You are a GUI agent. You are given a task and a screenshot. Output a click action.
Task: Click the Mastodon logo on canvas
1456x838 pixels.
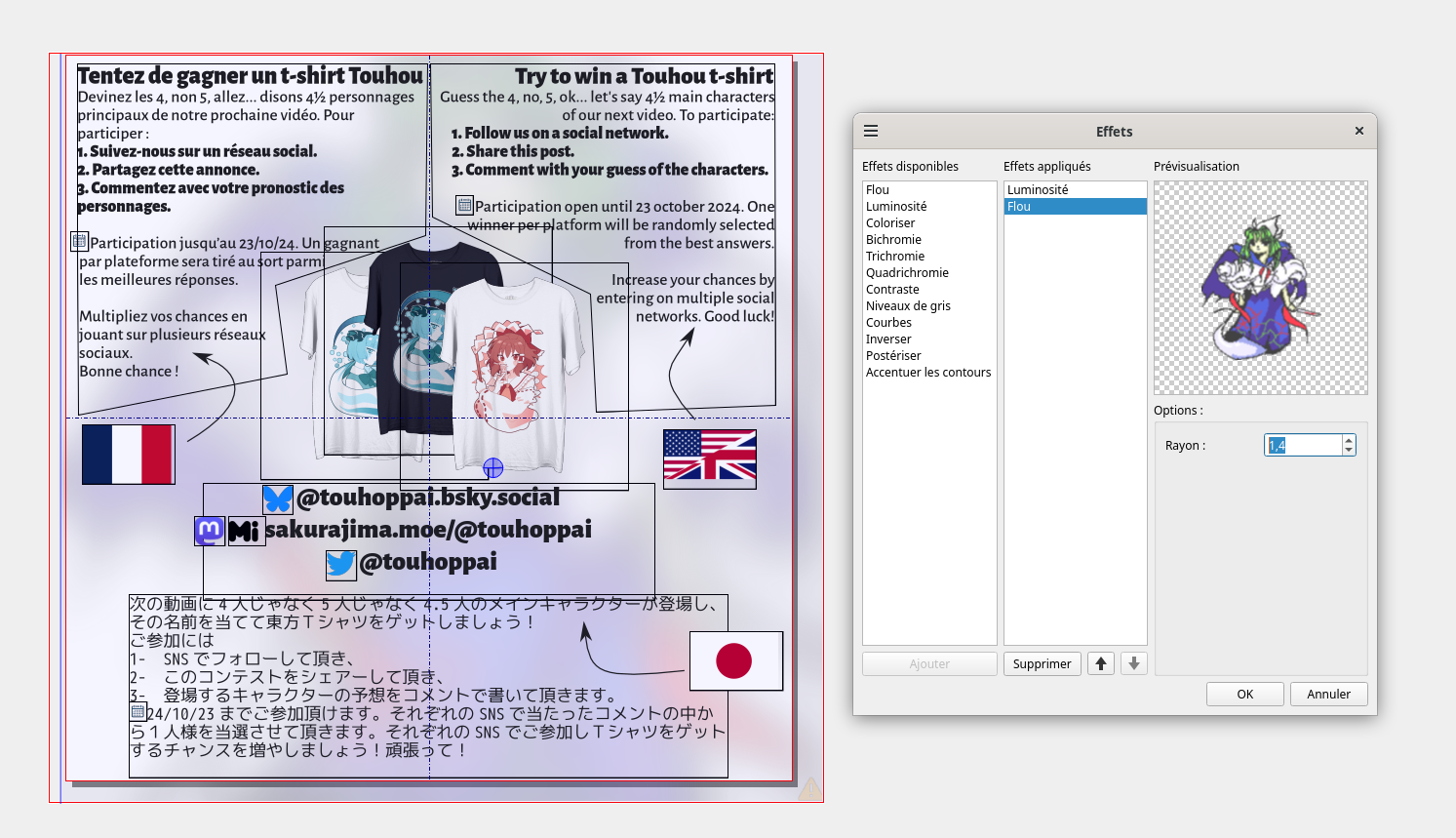[x=210, y=531]
